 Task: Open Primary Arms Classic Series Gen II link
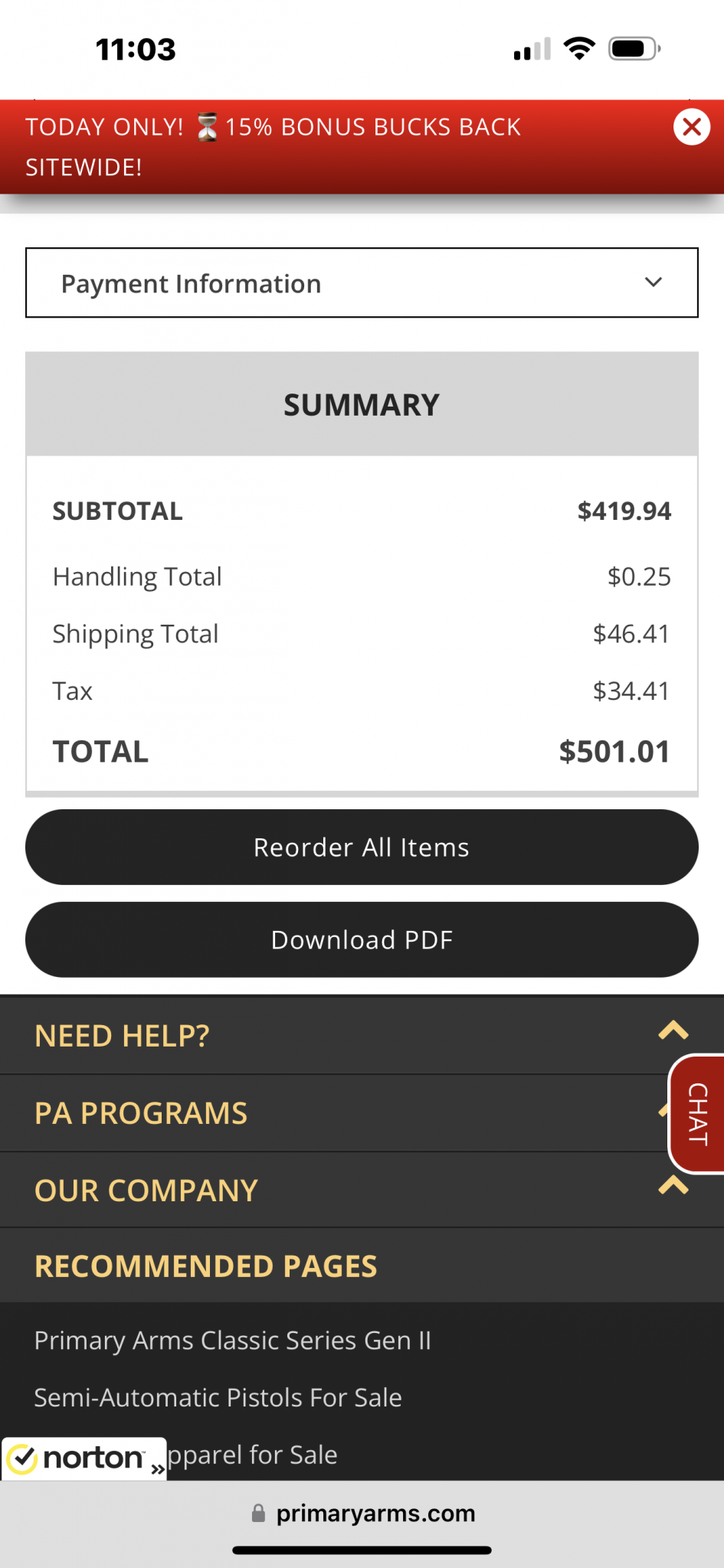point(232,1341)
